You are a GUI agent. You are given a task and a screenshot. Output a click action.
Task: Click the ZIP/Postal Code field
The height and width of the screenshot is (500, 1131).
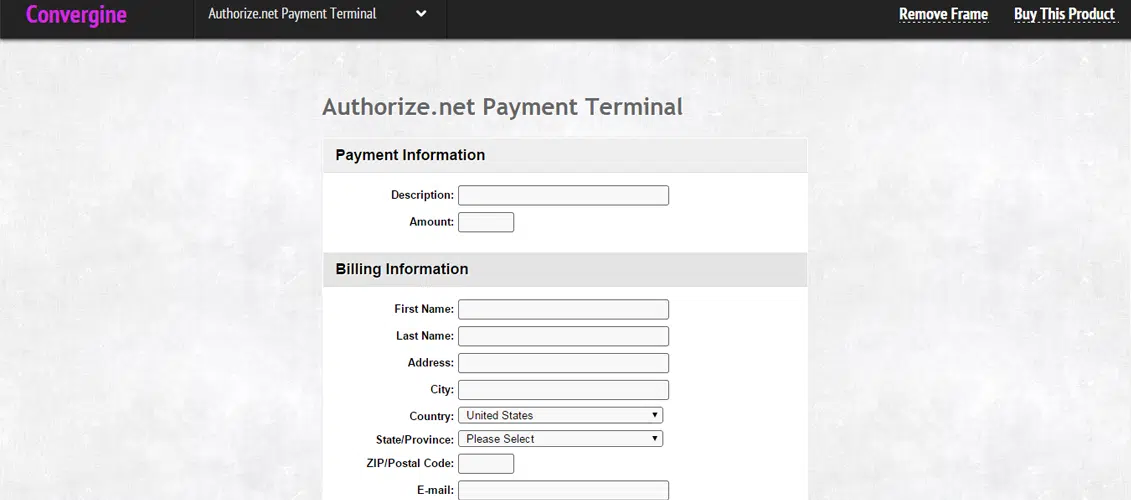(486, 463)
